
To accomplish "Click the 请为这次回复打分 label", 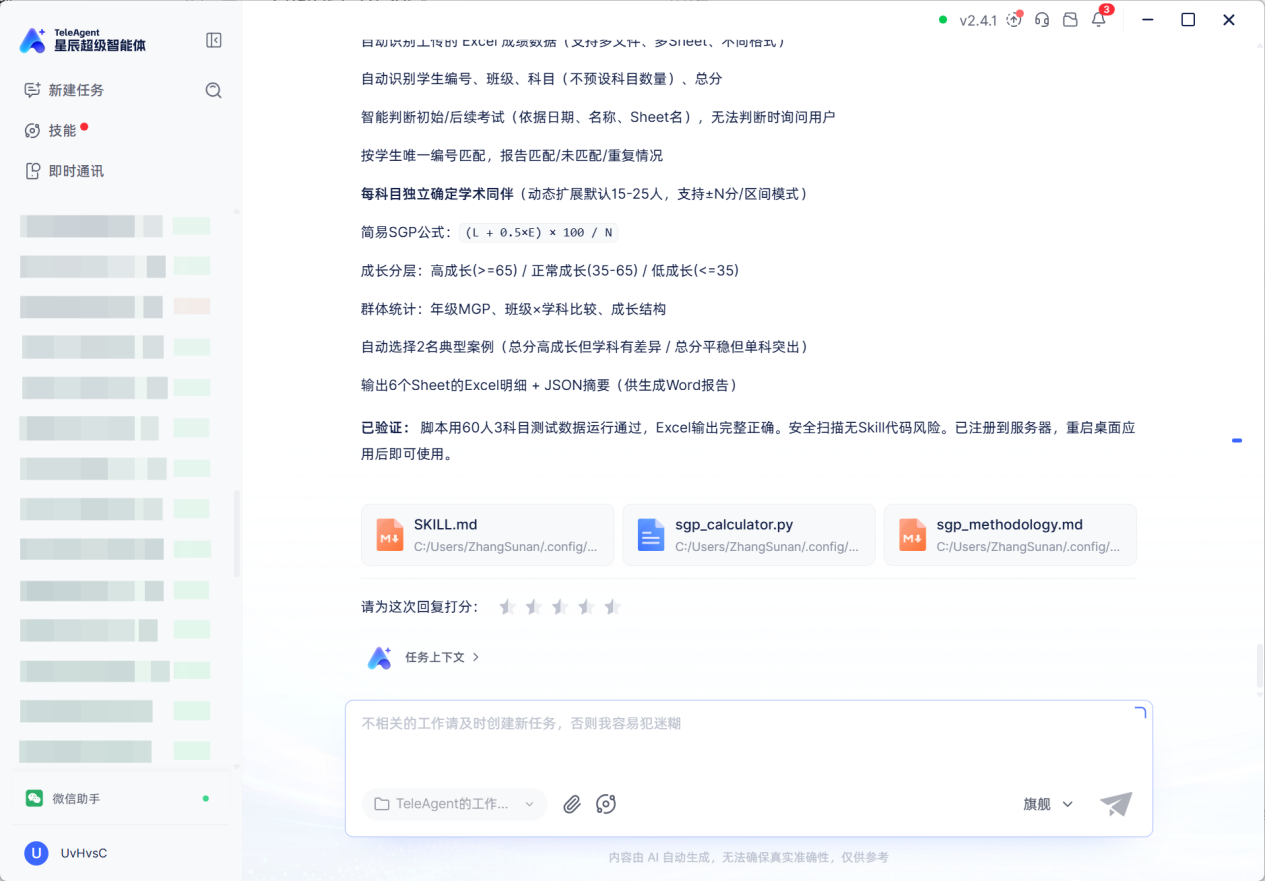I will 420,607.
